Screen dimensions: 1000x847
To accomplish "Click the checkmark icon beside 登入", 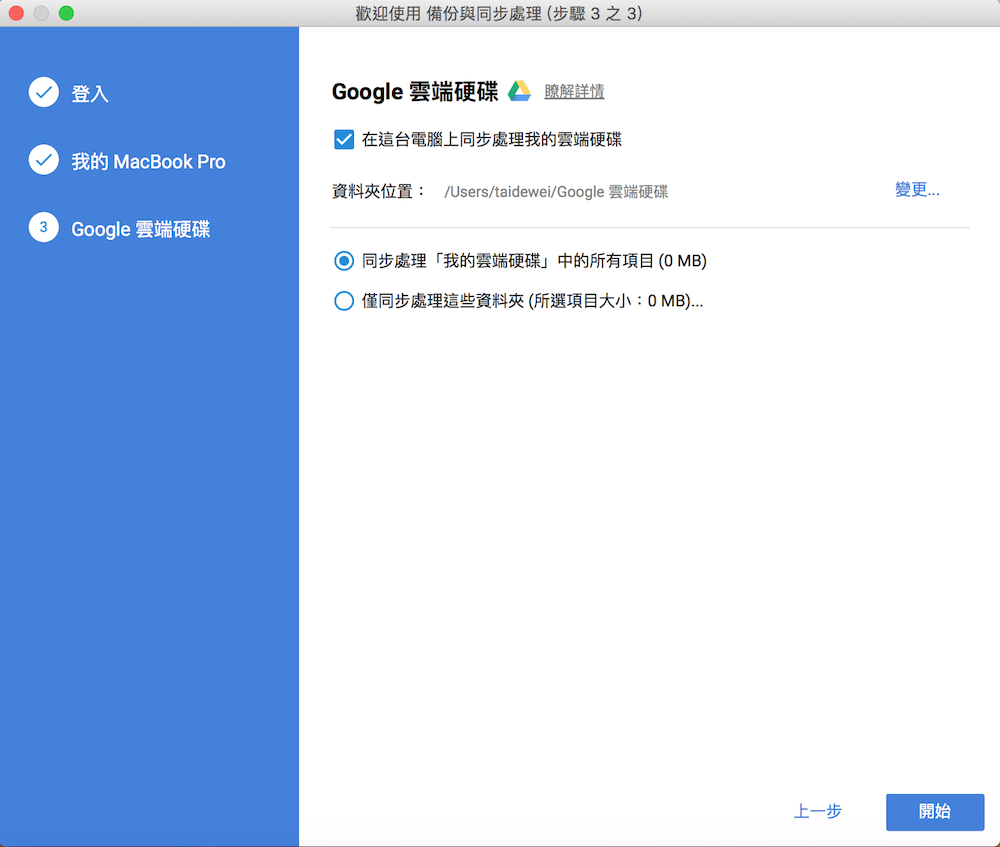I will pyautogui.click(x=43, y=92).
